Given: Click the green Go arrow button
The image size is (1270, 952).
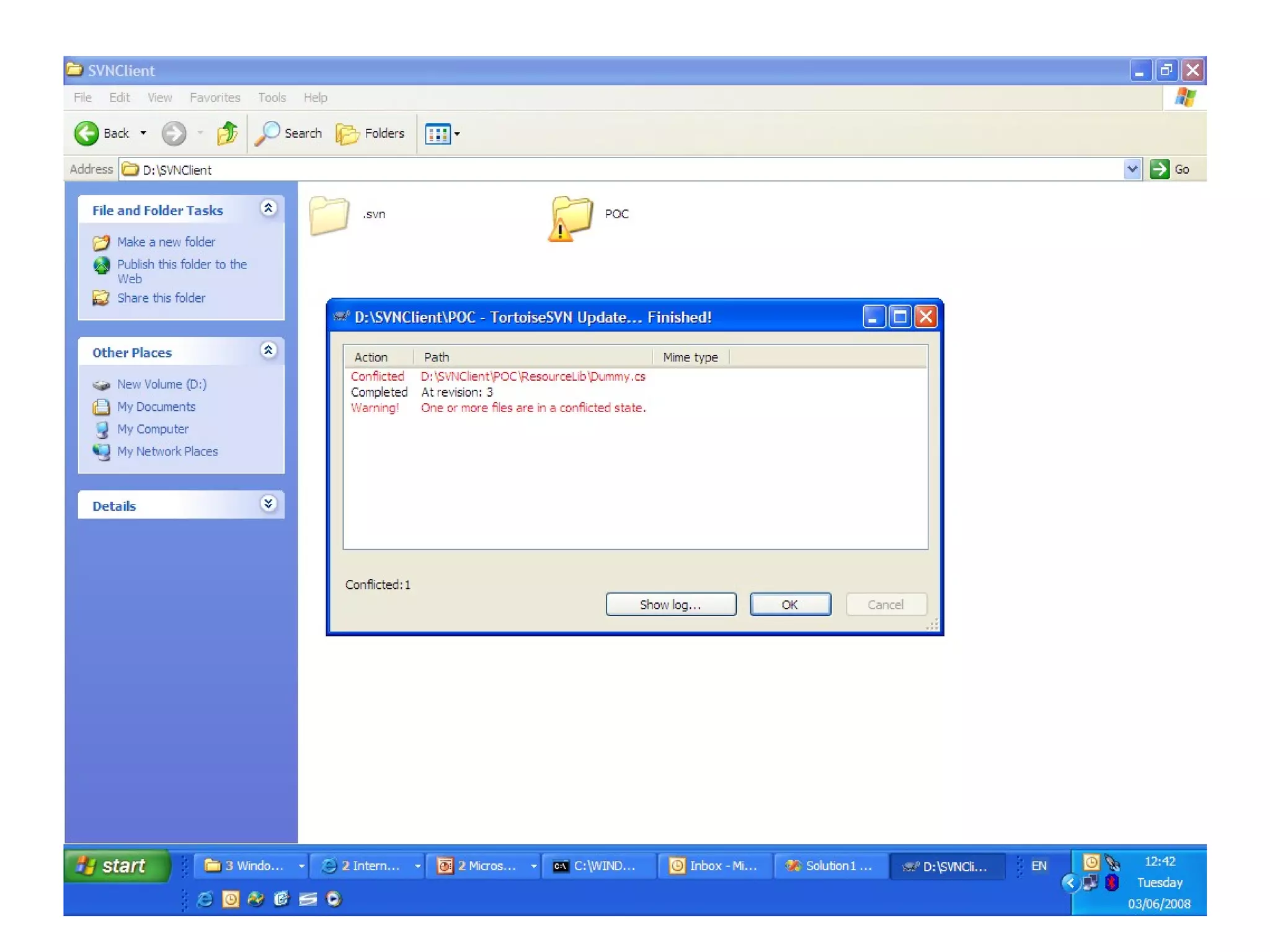Looking at the screenshot, I should point(1159,169).
